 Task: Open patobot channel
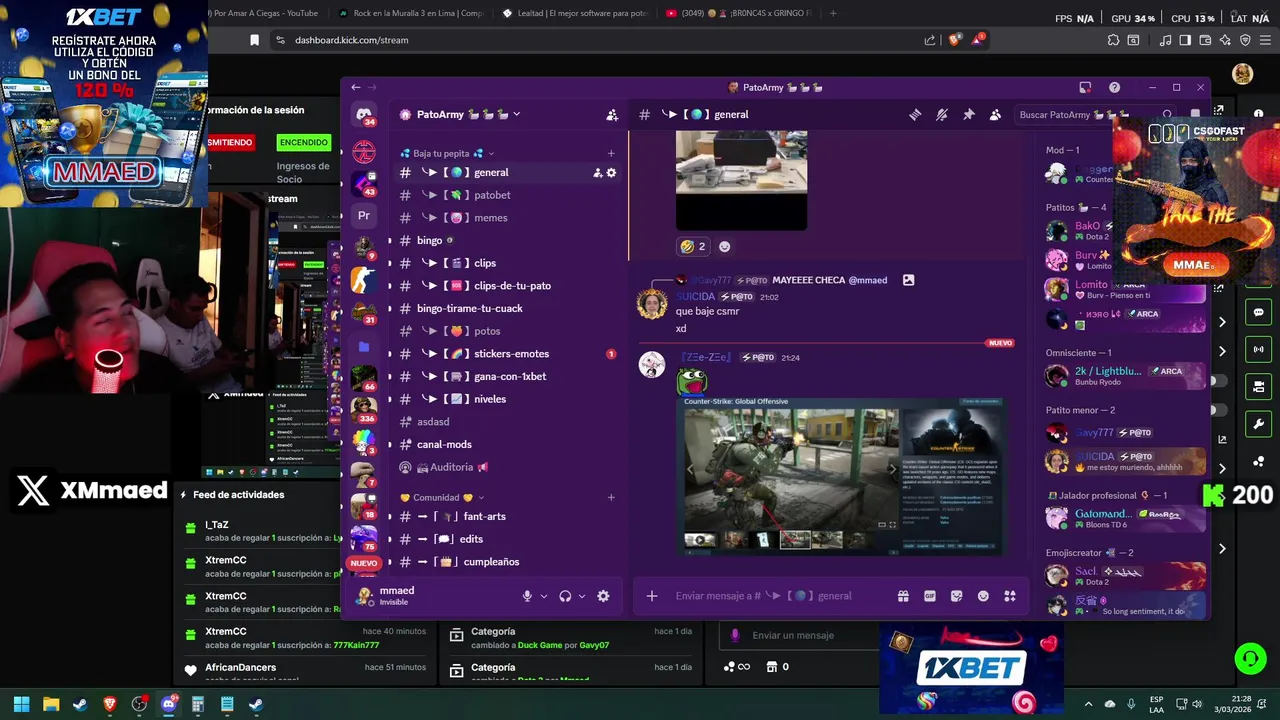click(x=506, y=195)
